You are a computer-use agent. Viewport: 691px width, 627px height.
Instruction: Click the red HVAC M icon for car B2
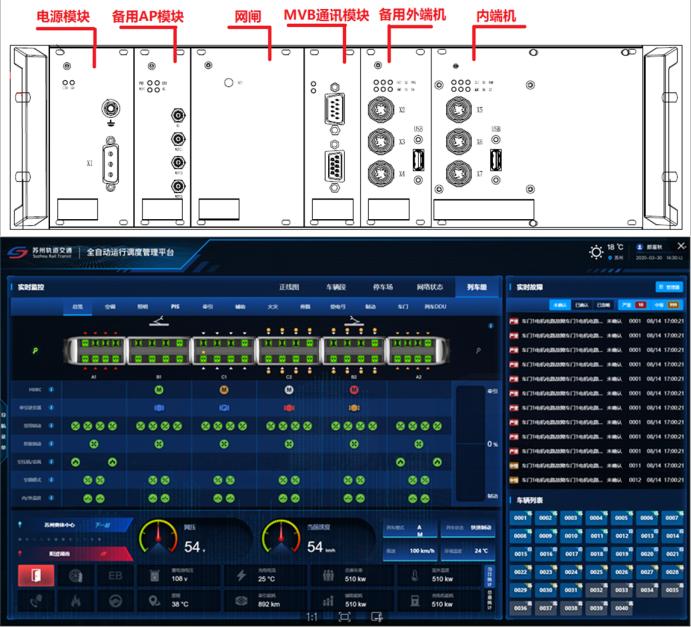pos(354,390)
